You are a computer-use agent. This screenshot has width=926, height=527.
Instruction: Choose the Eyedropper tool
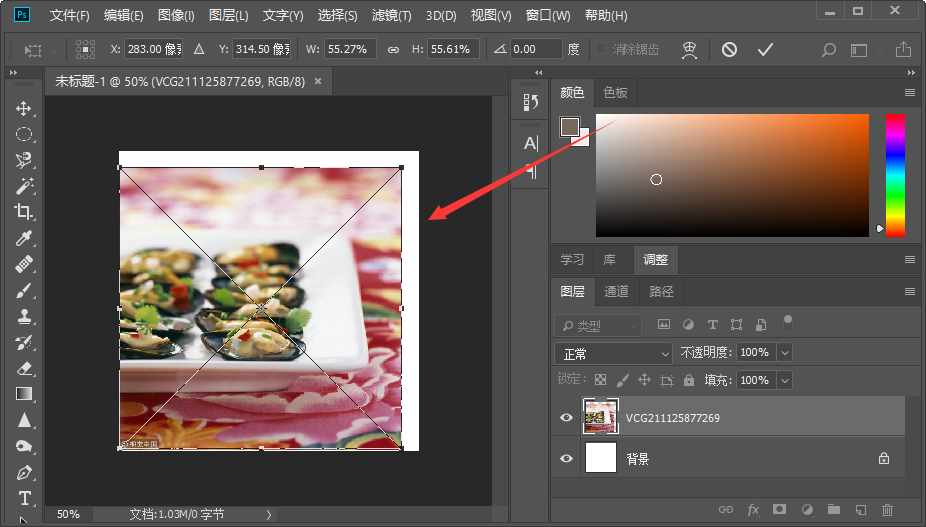pos(24,238)
